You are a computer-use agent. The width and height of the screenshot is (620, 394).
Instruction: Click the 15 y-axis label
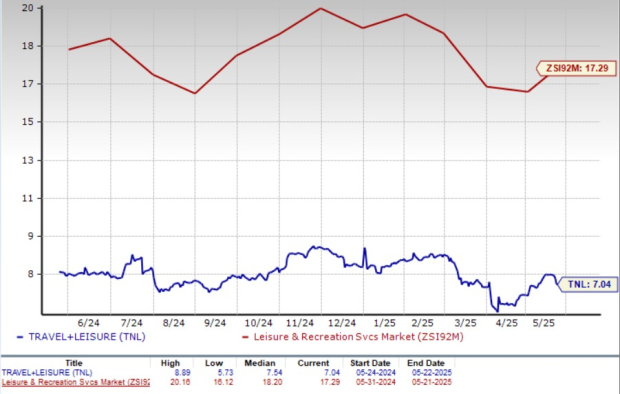pos(27,122)
